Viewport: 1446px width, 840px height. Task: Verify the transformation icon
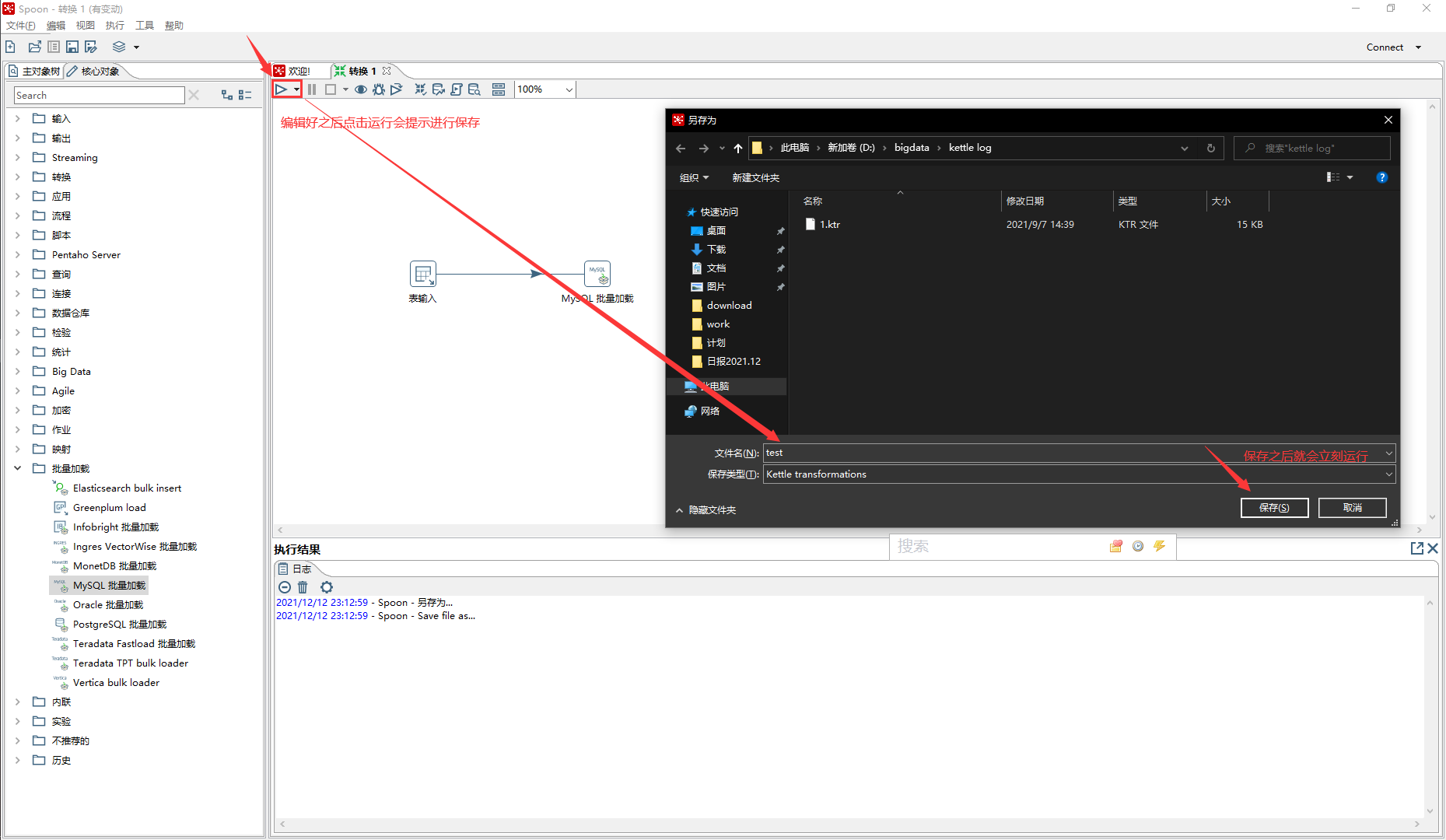[421, 89]
